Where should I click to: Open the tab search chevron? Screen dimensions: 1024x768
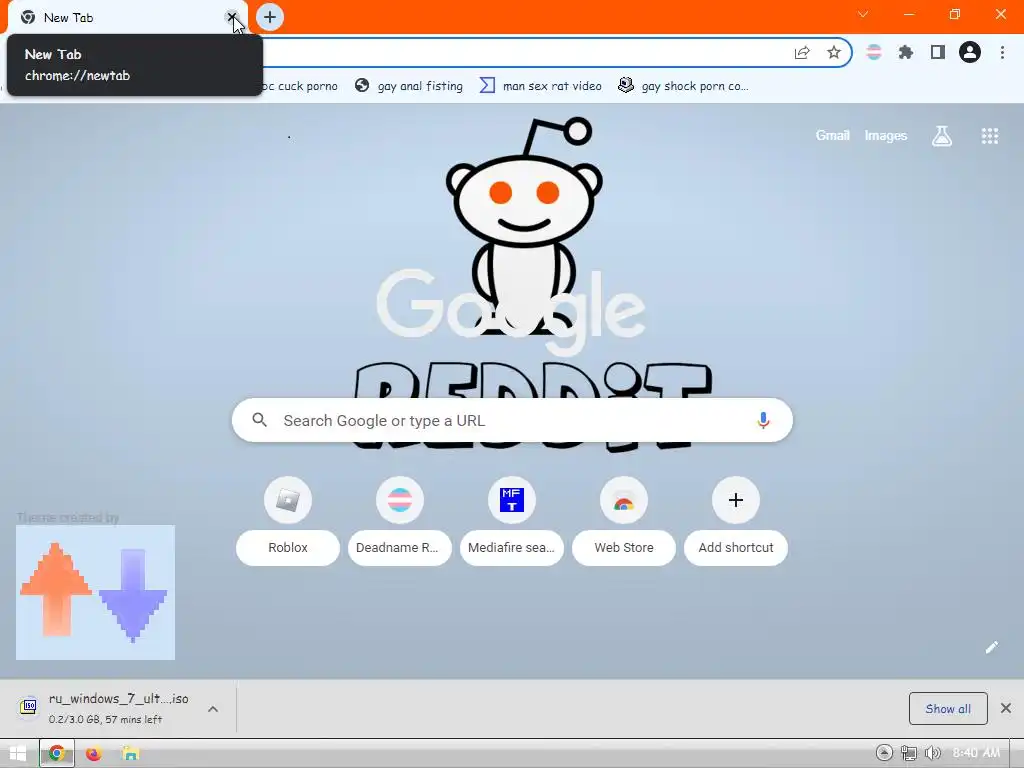coord(863,14)
